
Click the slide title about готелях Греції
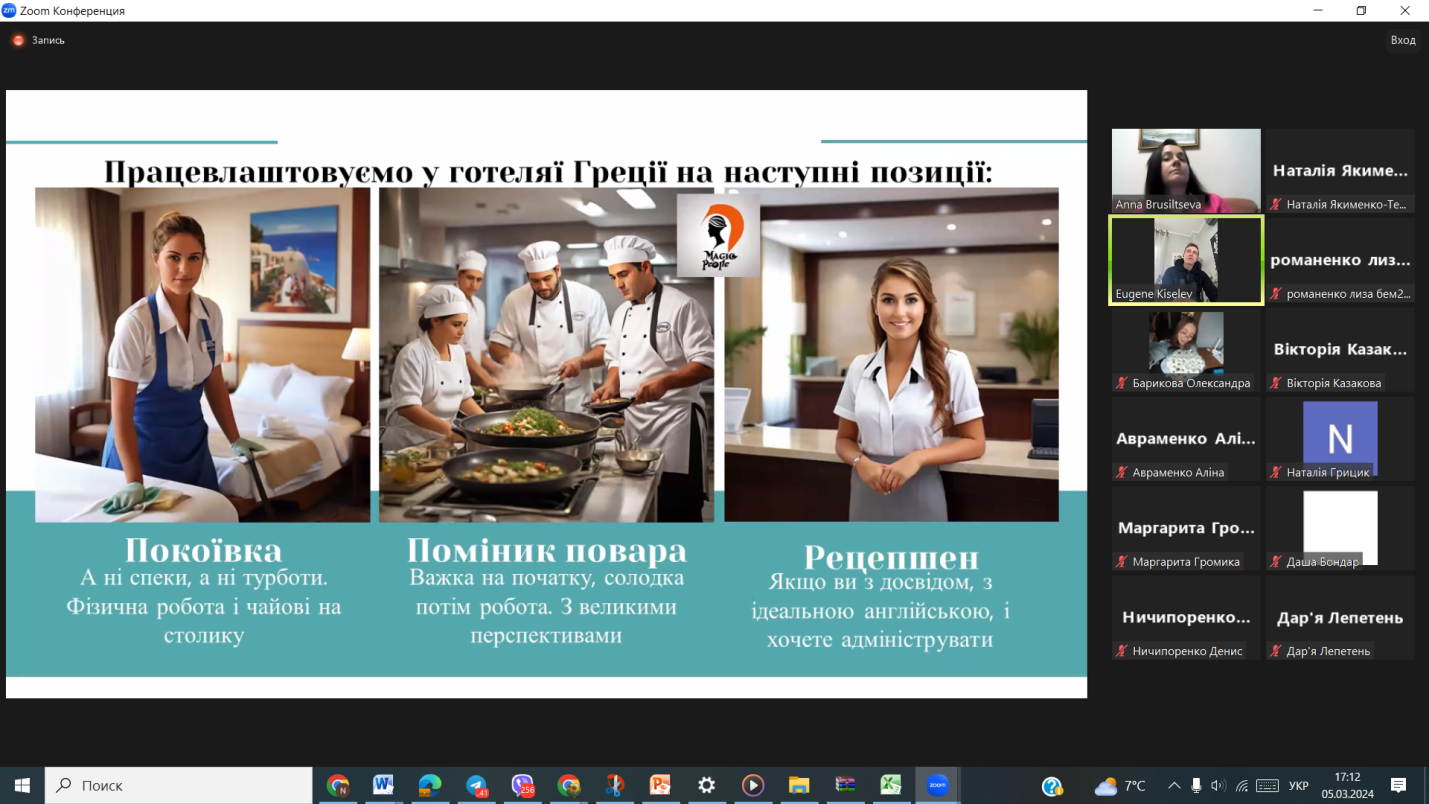(548, 172)
